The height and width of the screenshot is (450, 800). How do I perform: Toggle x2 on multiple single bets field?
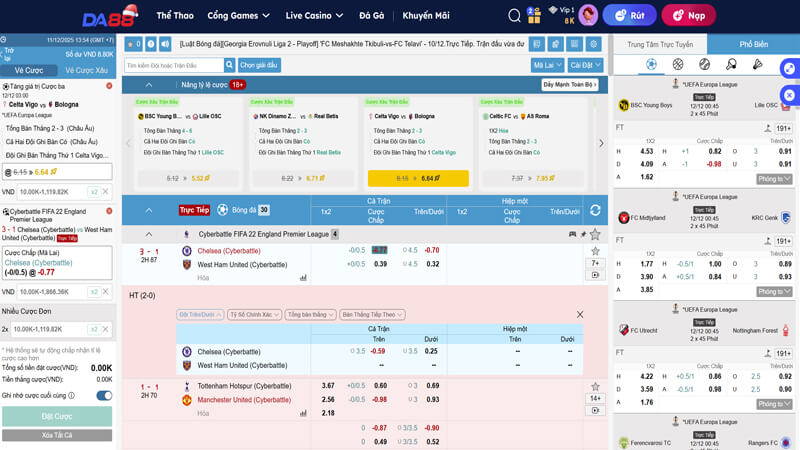tap(93, 329)
